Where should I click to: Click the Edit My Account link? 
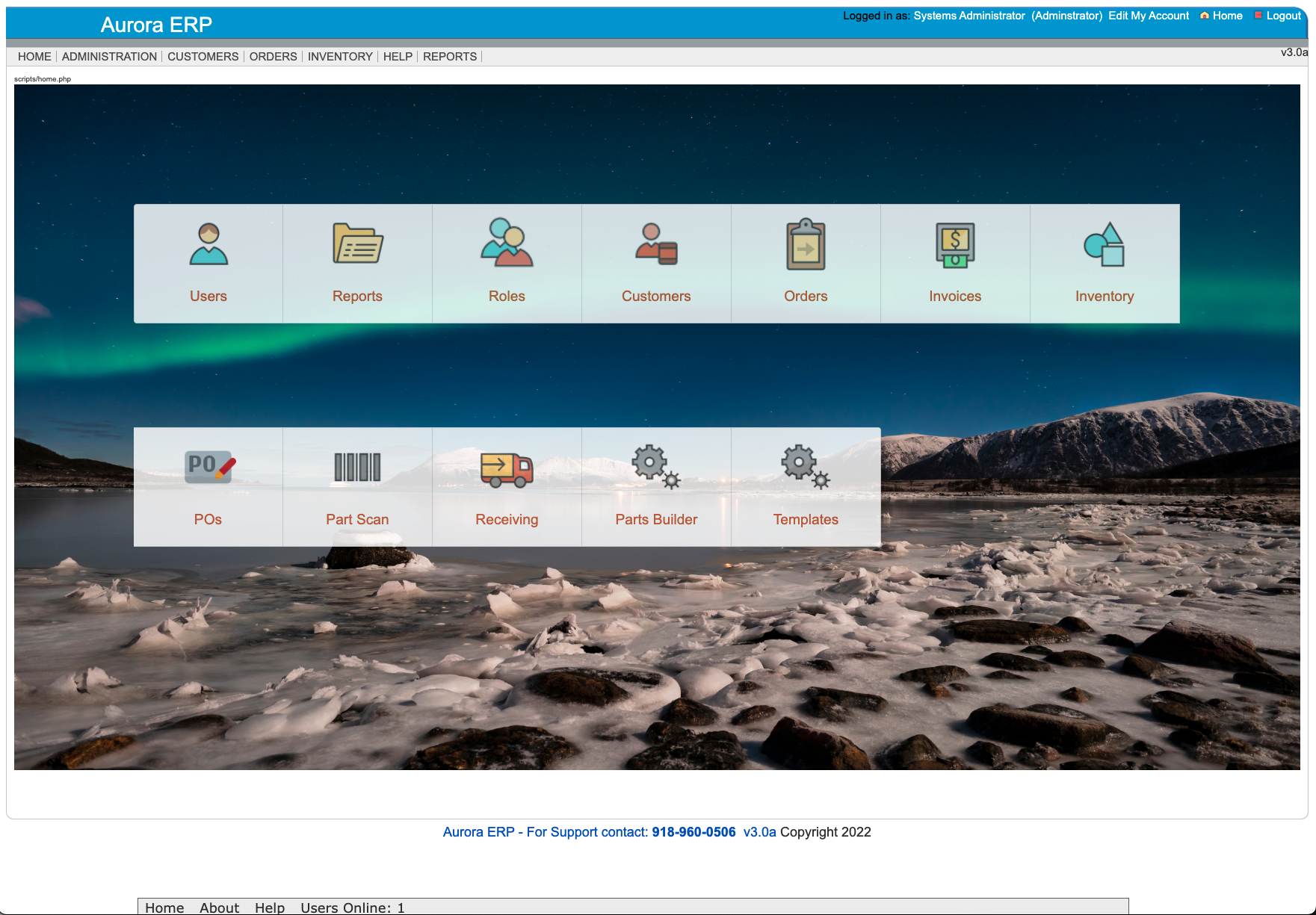click(x=1149, y=16)
